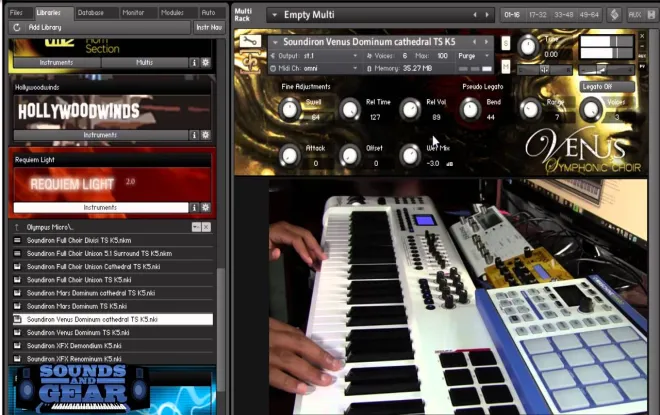The image size is (660, 415).
Task: Click the Hollywoodwinds library banner
Action: pos(112,112)
